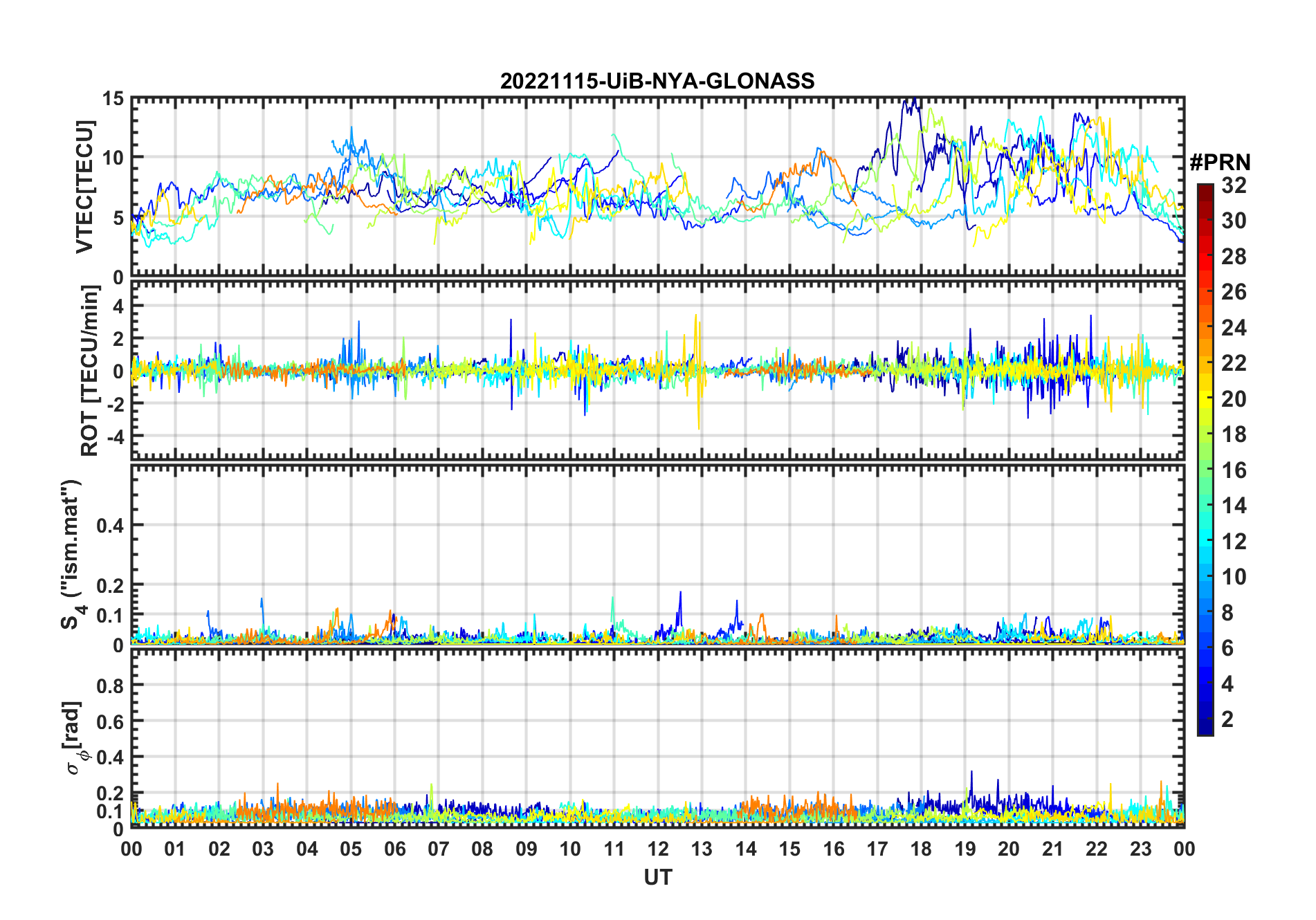Click x-axis tick label 06
Image resolution: width=1316 pixels, height=920 pixels.
pos(394,849)
